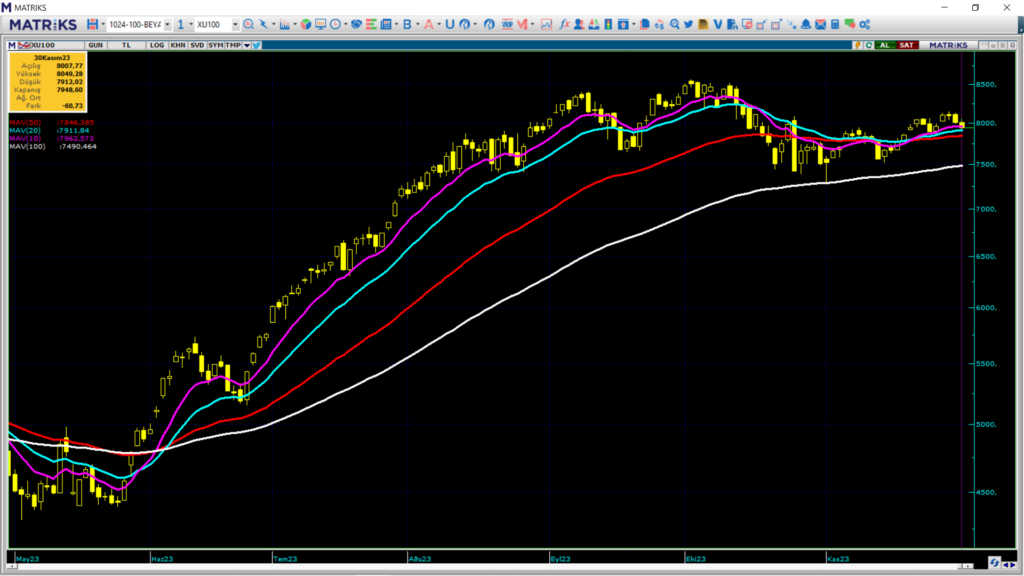Open the settings gears icon
The height and width of the screenshot is (576, 1024).
coord(864,24)
